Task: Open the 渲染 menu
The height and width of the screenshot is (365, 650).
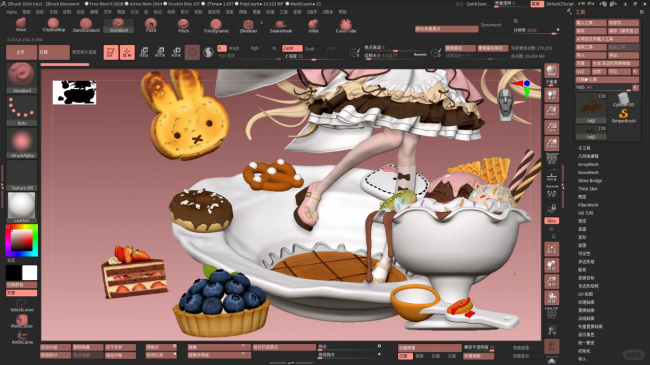Action: coord(229,12)
